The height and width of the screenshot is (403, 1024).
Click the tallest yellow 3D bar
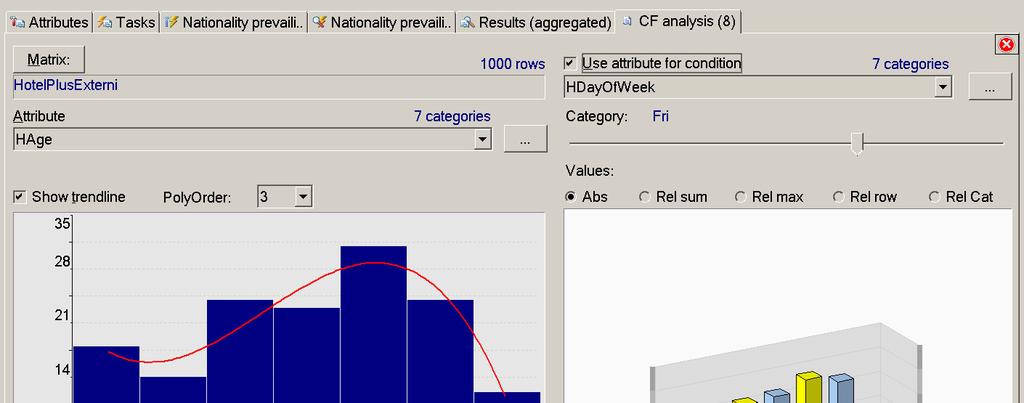coord(808,388)
